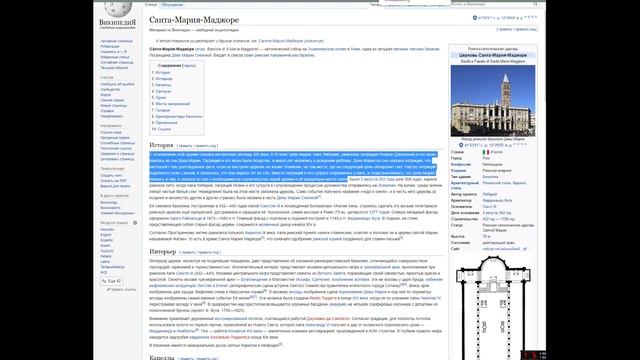Go to contents item '3 Капеллы'
The width and height of the screenshot is (640, 360).
click(162, 85)
